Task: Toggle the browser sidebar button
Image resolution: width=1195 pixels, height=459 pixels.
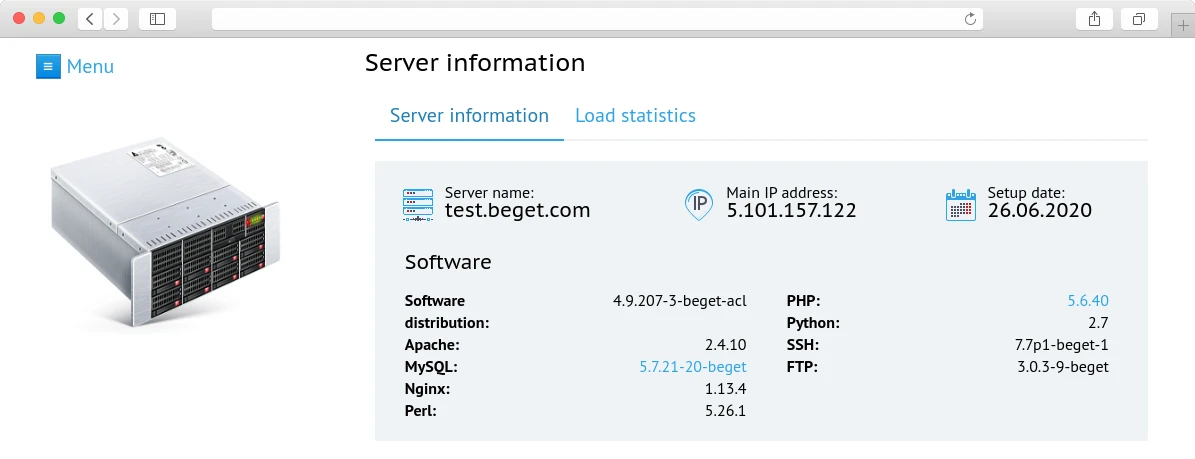Action: [158, 19]
